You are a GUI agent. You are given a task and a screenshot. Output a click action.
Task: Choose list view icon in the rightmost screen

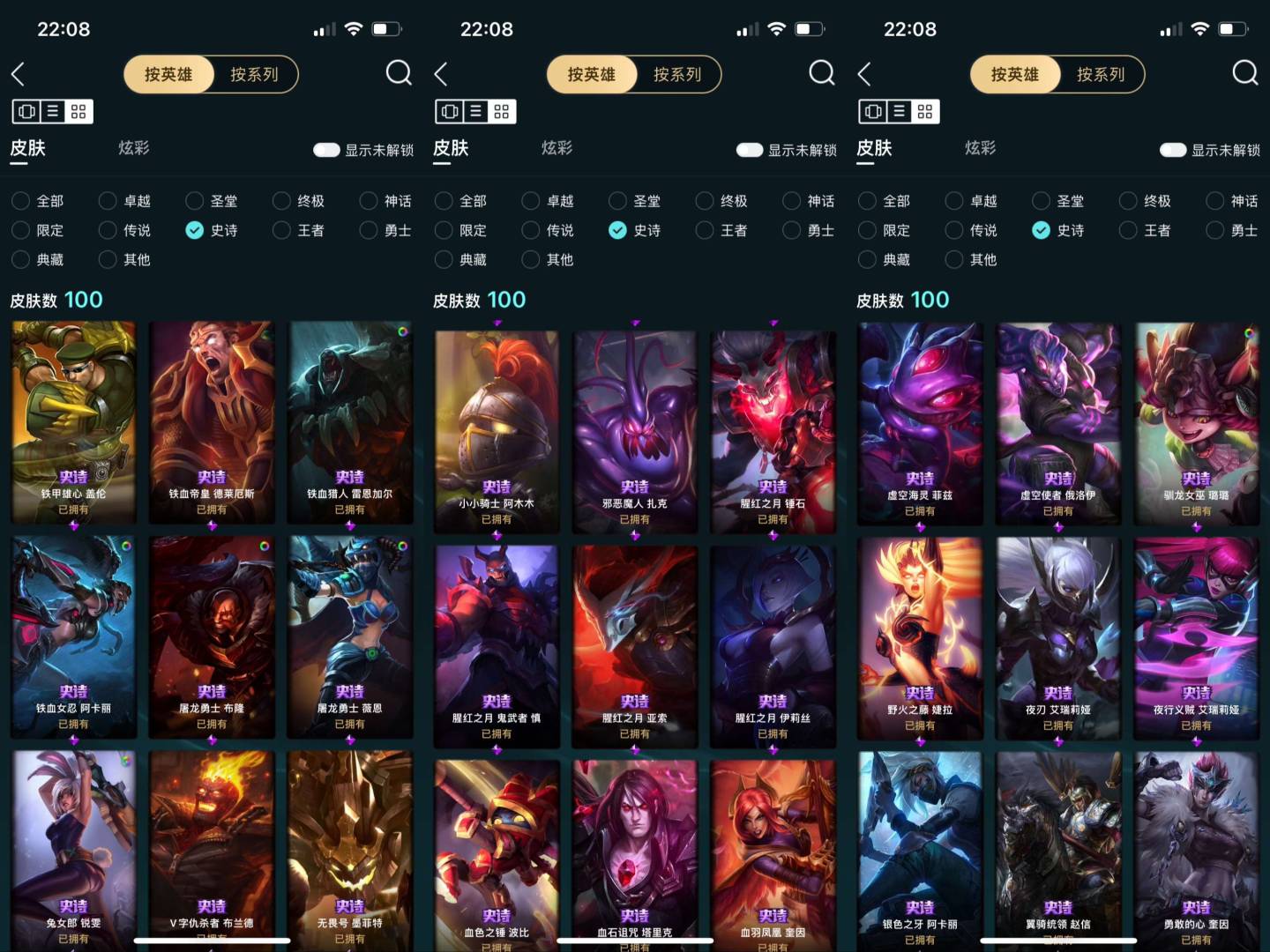point(900,111)
